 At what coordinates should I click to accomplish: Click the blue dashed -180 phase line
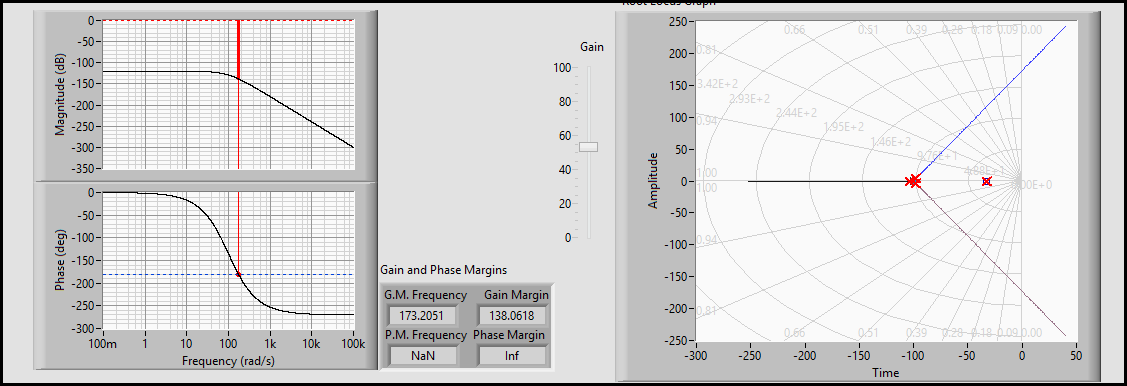click(x=228, y=275)
